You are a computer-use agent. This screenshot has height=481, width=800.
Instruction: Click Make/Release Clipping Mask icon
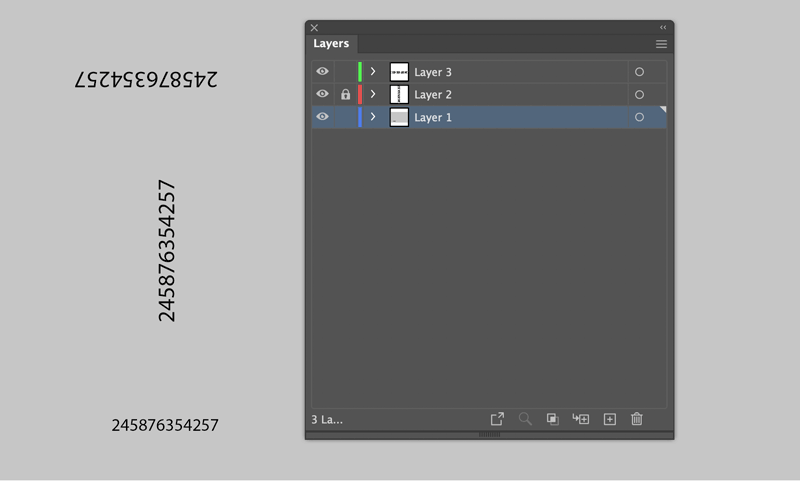553,419
